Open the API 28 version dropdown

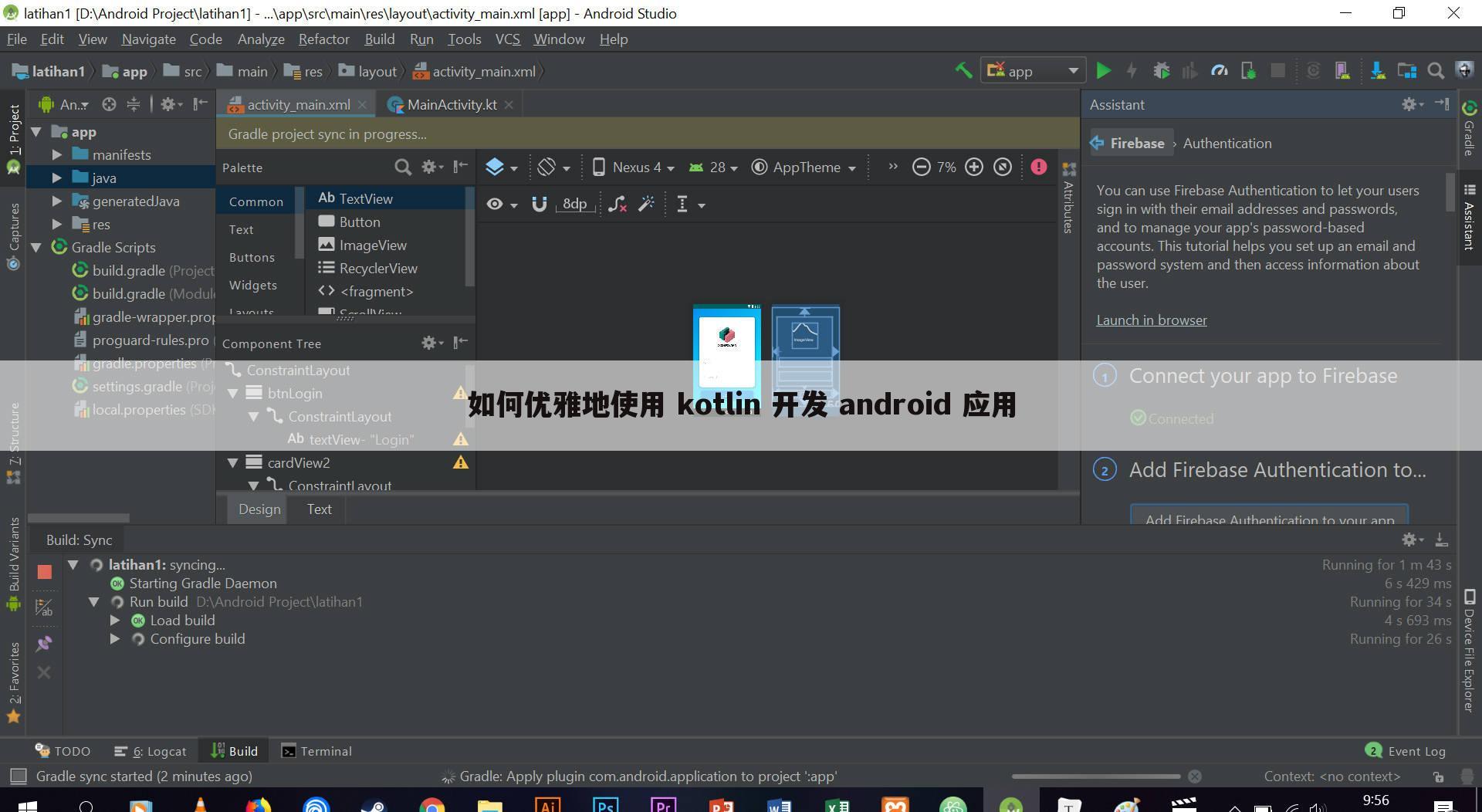pos(714,167)
